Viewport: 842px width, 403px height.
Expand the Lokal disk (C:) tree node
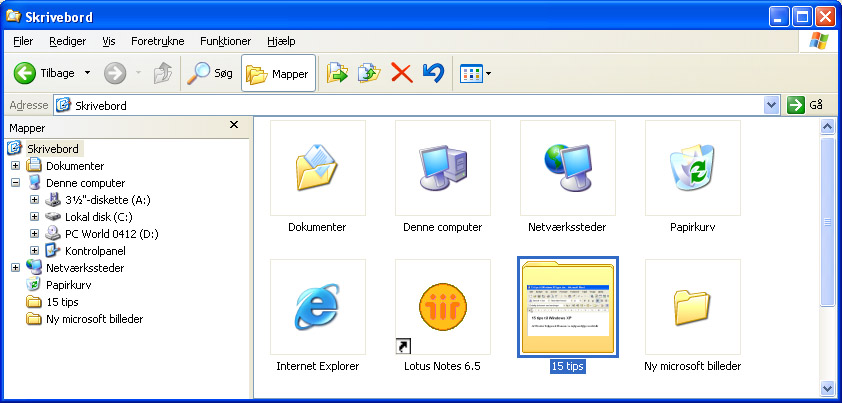coord(34,217)
